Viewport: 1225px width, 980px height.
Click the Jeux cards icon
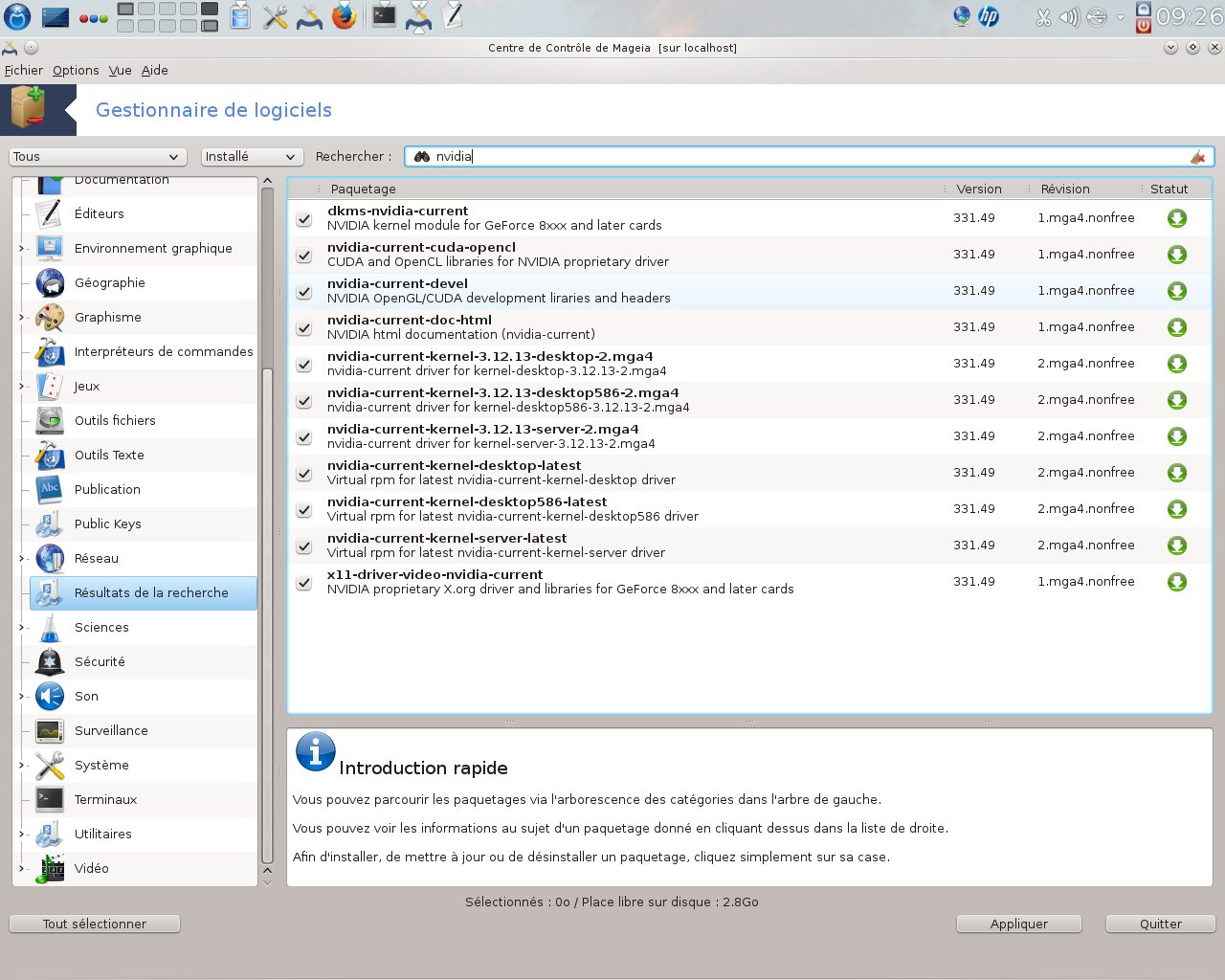tap(50, 386)
